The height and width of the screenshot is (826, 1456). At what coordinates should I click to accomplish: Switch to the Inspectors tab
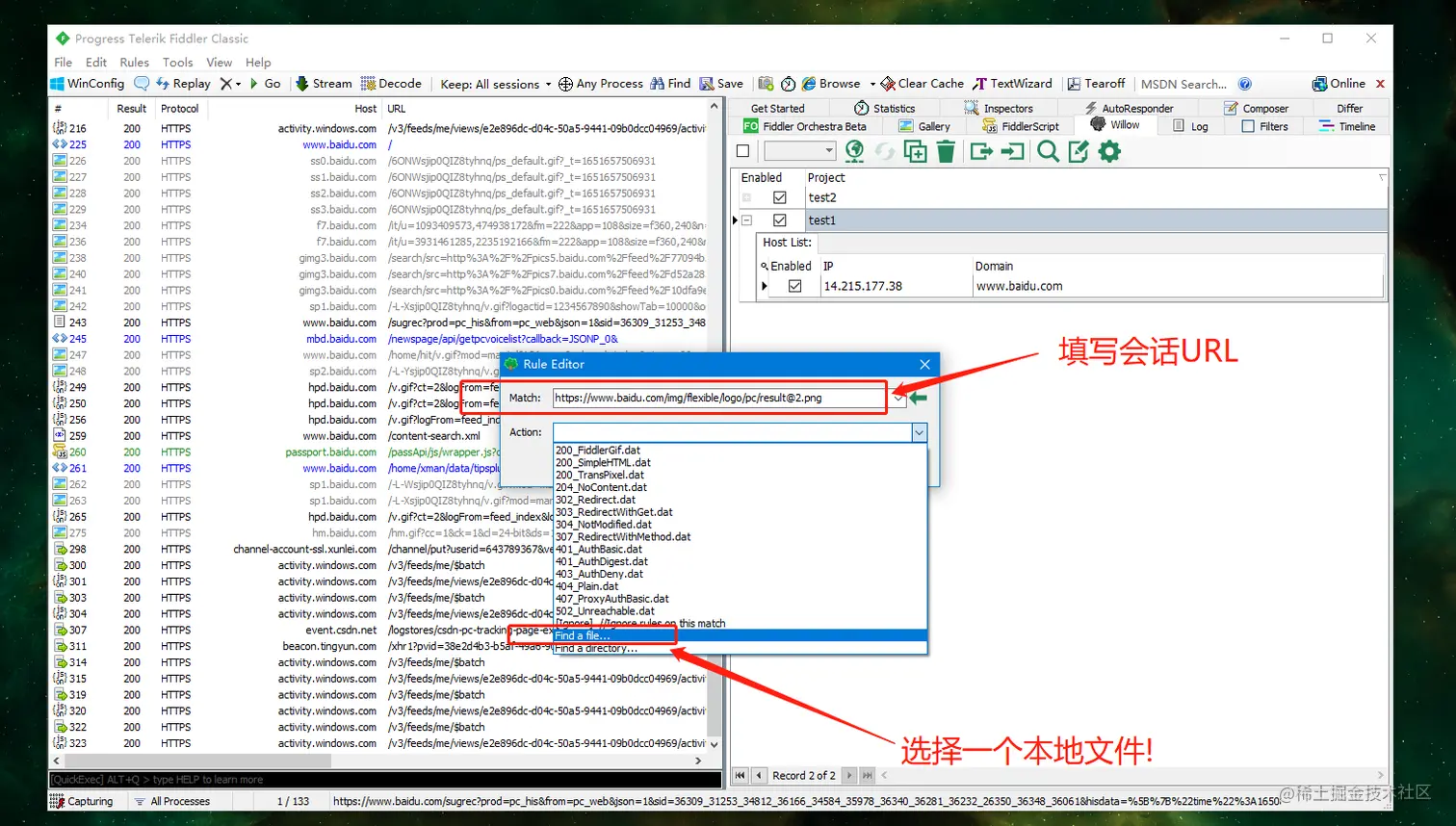point(999,109)
